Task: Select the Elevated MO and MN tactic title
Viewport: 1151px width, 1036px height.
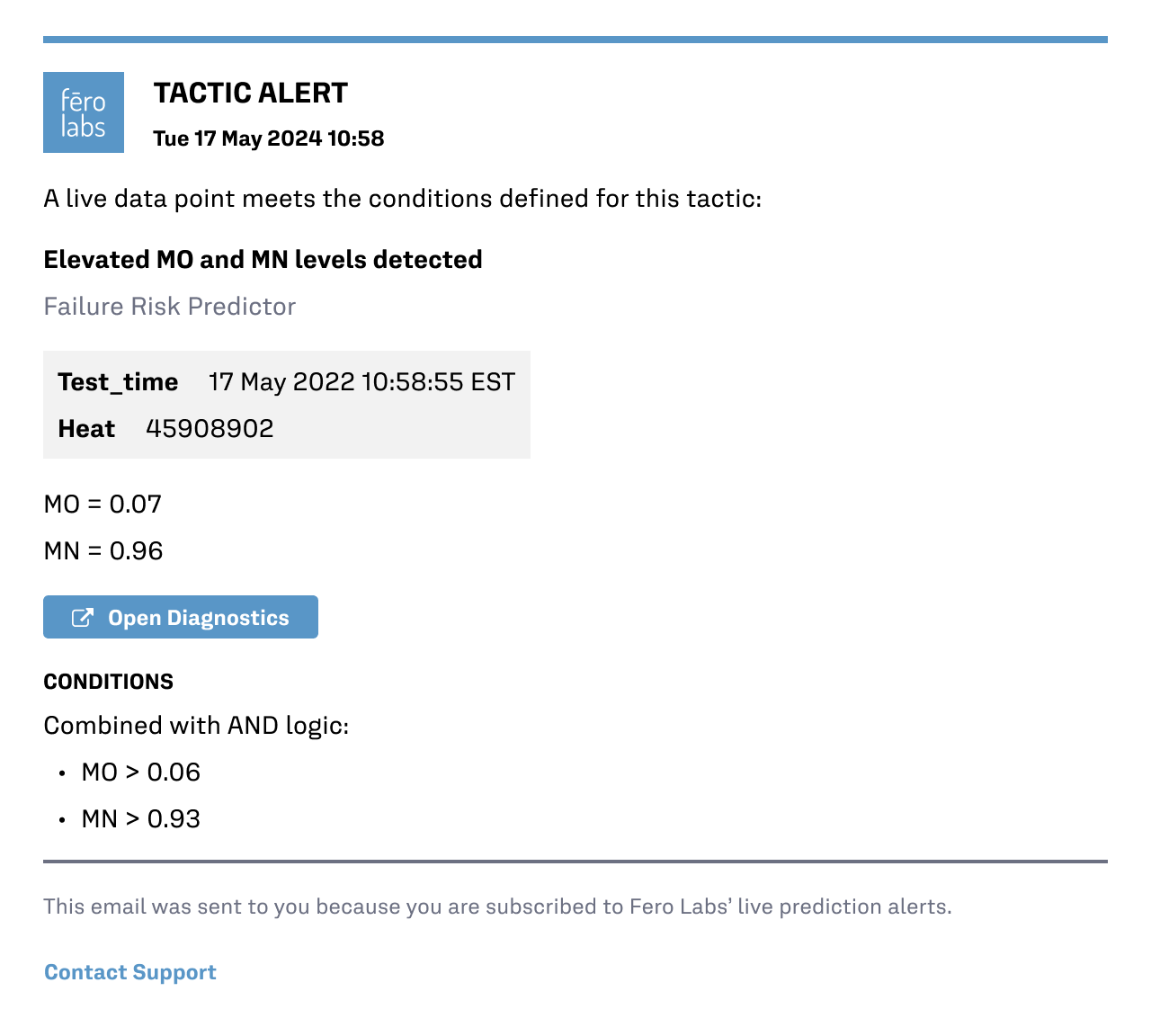Action: [263, 259]
